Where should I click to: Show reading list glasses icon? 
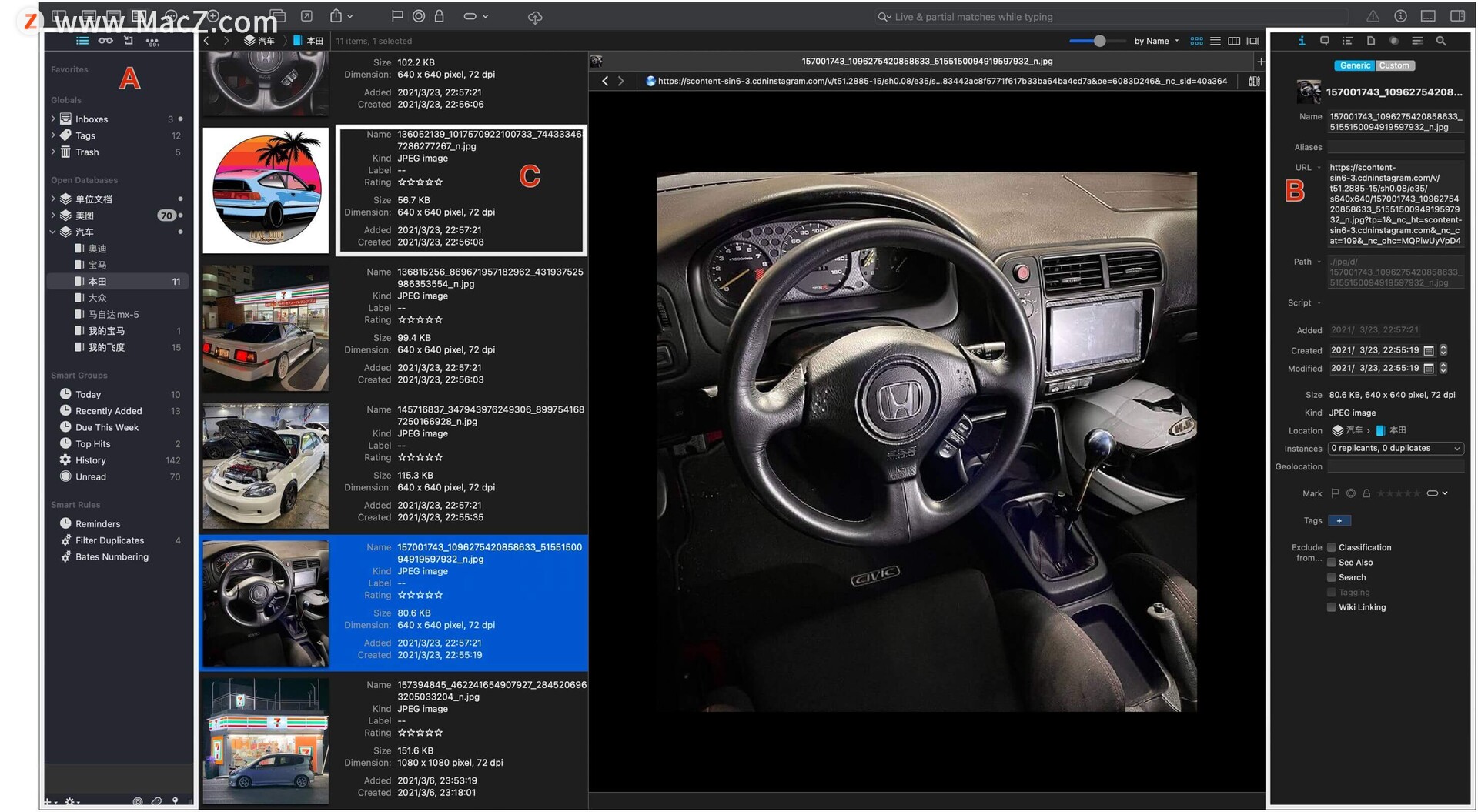(105, 41)
